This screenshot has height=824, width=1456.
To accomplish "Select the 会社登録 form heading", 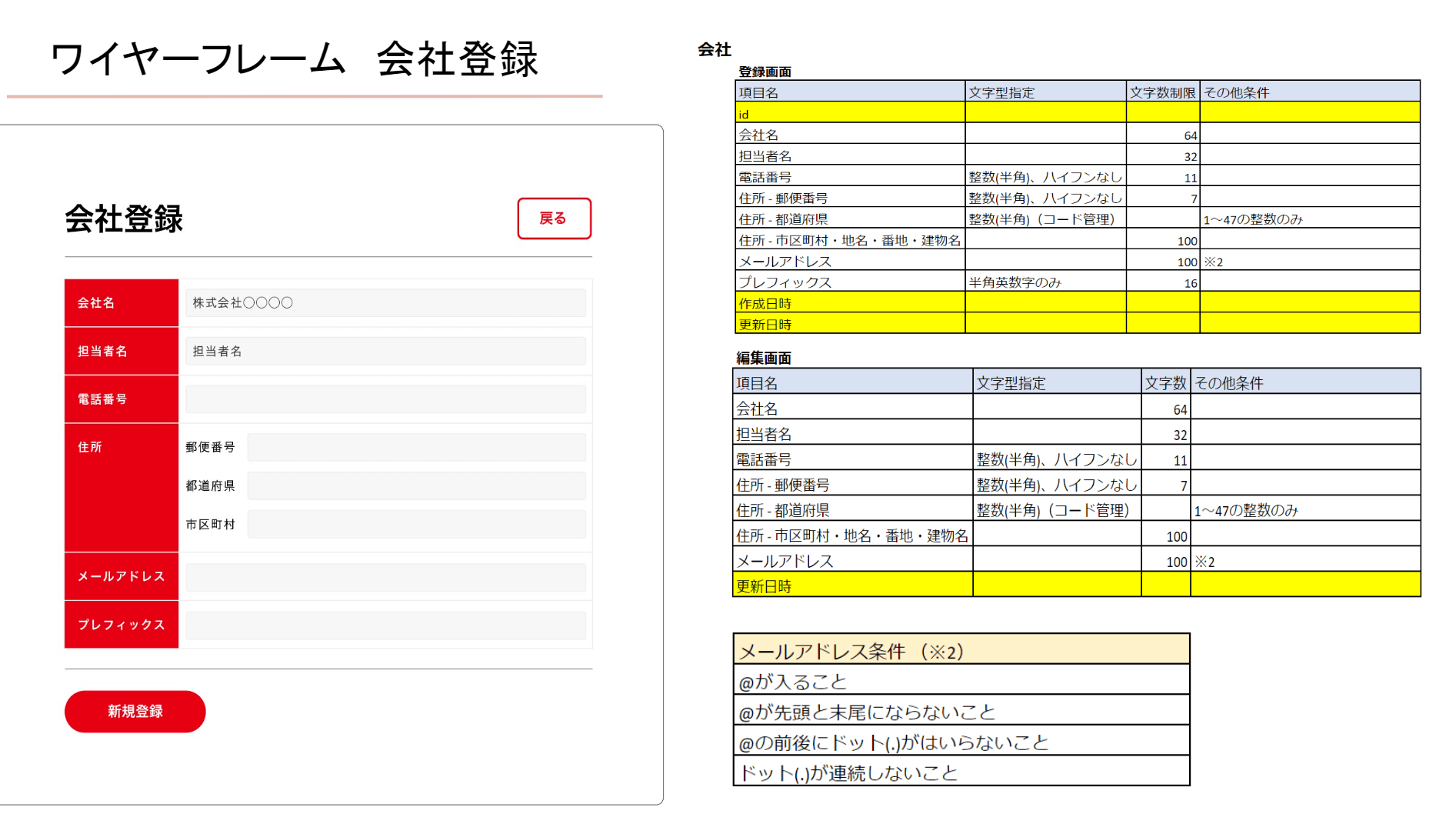I will pos(124,219).
